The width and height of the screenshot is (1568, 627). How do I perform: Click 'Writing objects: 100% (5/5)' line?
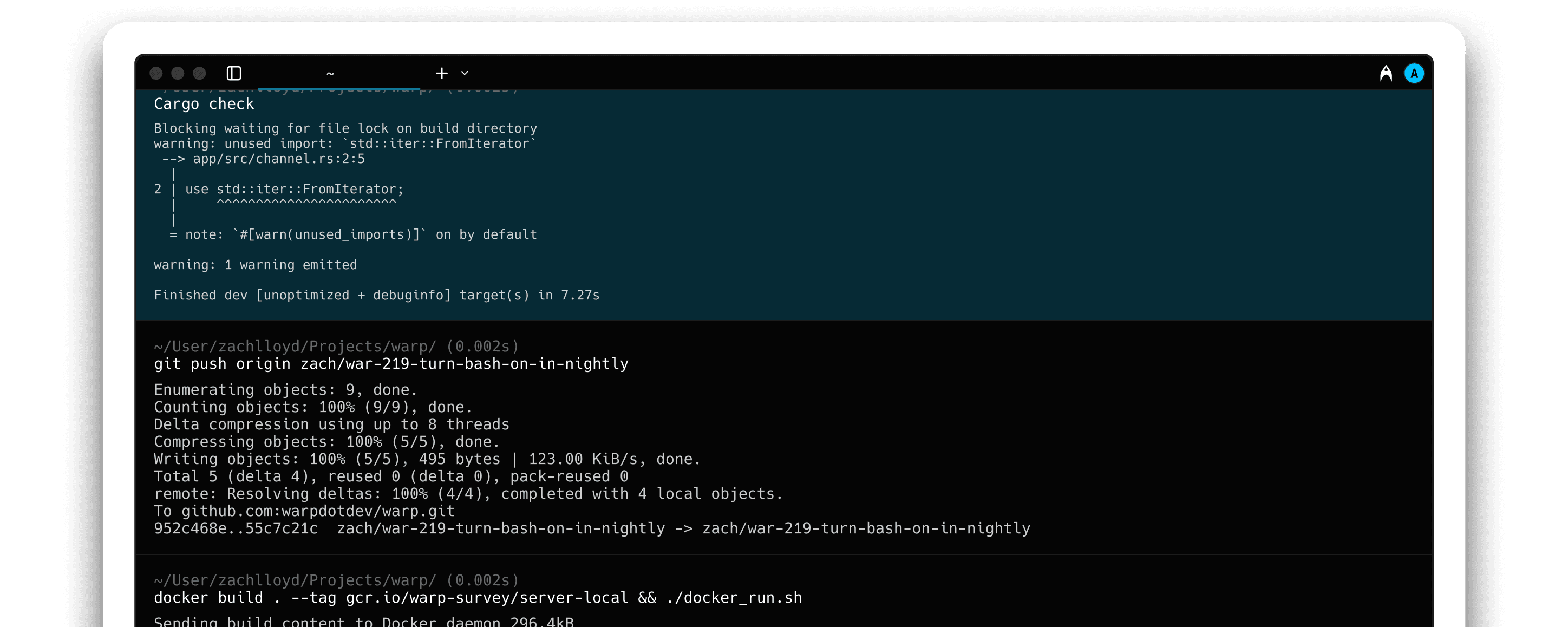427,459
